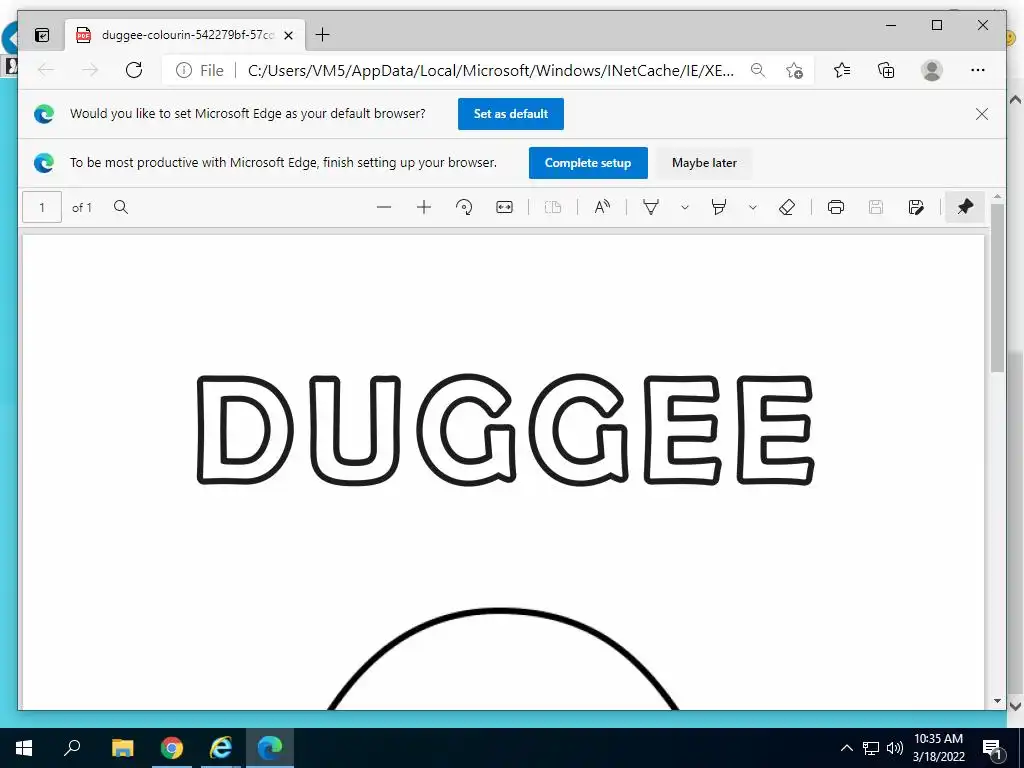Open Collections panel
The width and height of the screenshot is (1024, 768).
pos(886,70)
